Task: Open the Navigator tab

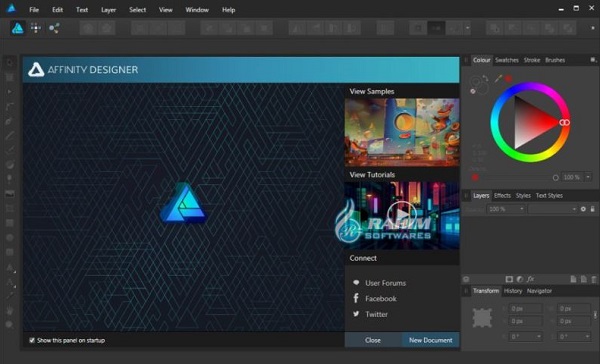Action: (539, 291)
